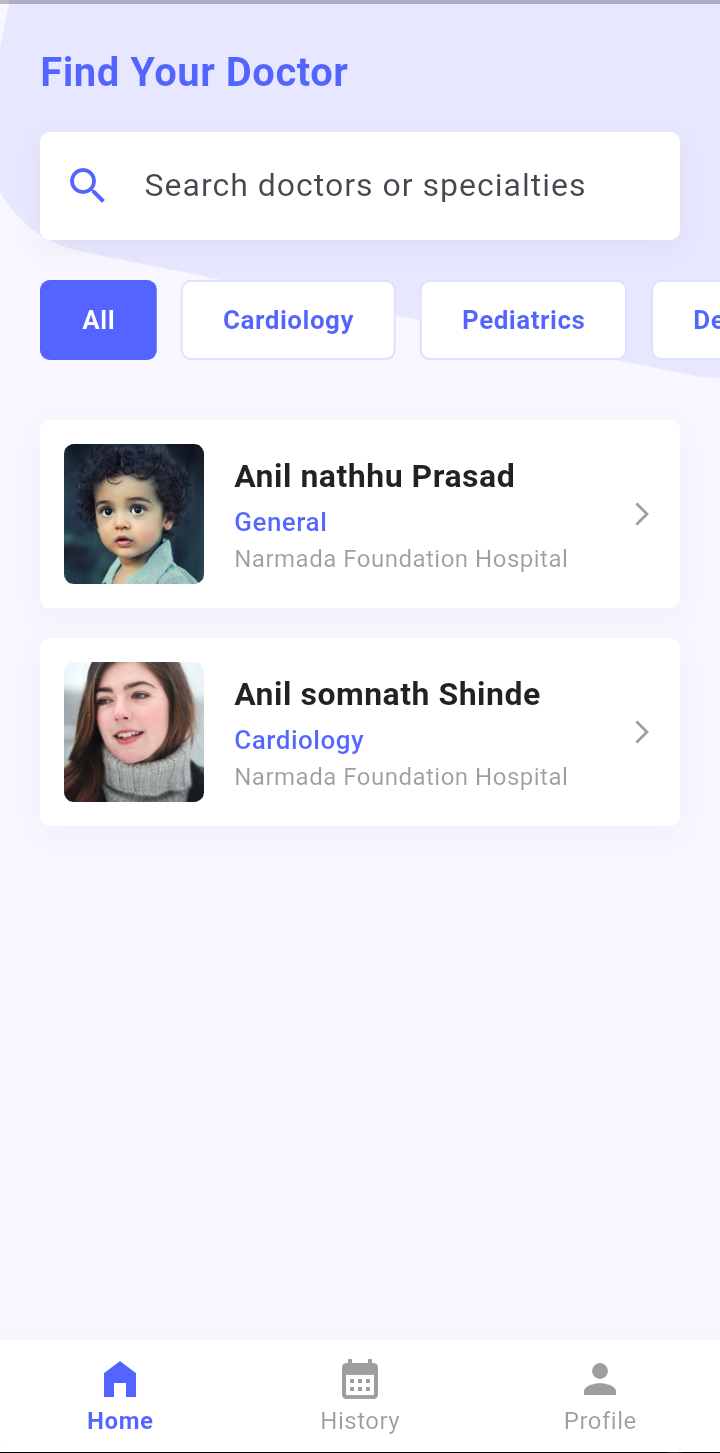Click the doctor name Anil somnath Shinde
Image resolution: width=720 pixels, height=1453 pixels.
(x=387, y=694)
